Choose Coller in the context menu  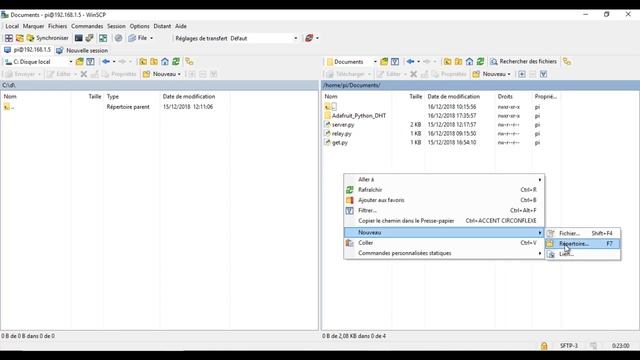444,242
